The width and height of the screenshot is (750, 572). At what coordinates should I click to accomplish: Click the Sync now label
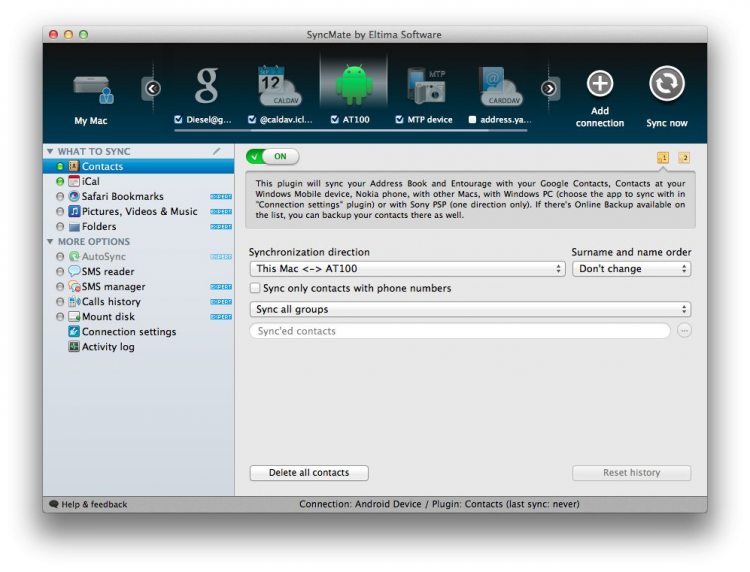click(x=667, y=123)
